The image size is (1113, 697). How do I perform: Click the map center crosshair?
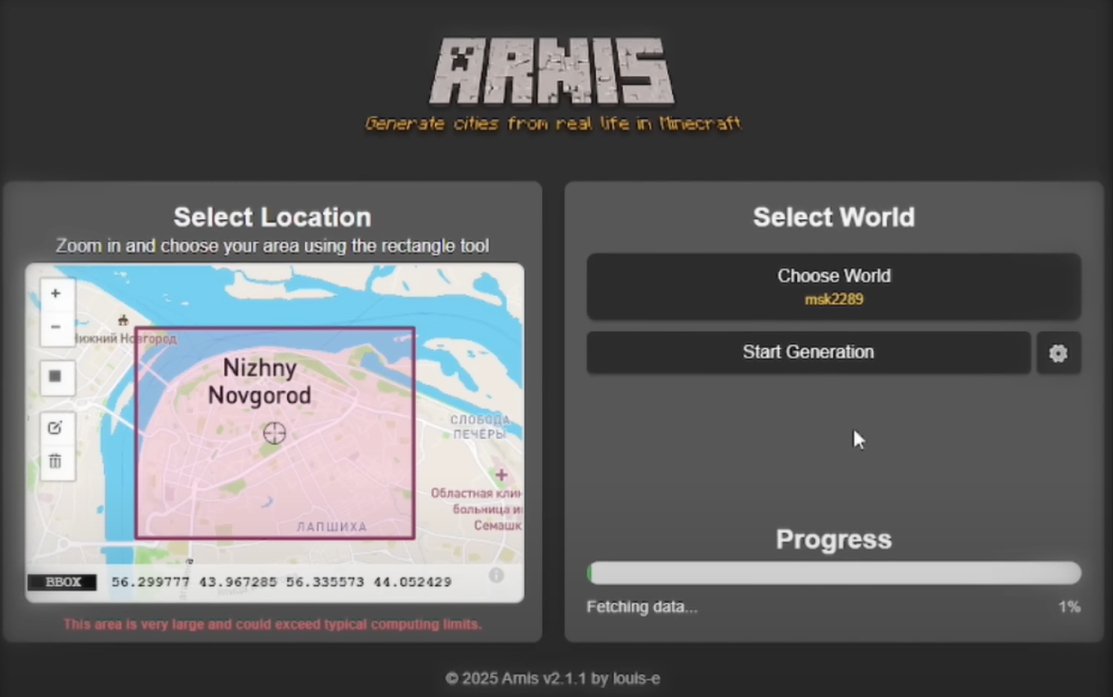[274, 433]
